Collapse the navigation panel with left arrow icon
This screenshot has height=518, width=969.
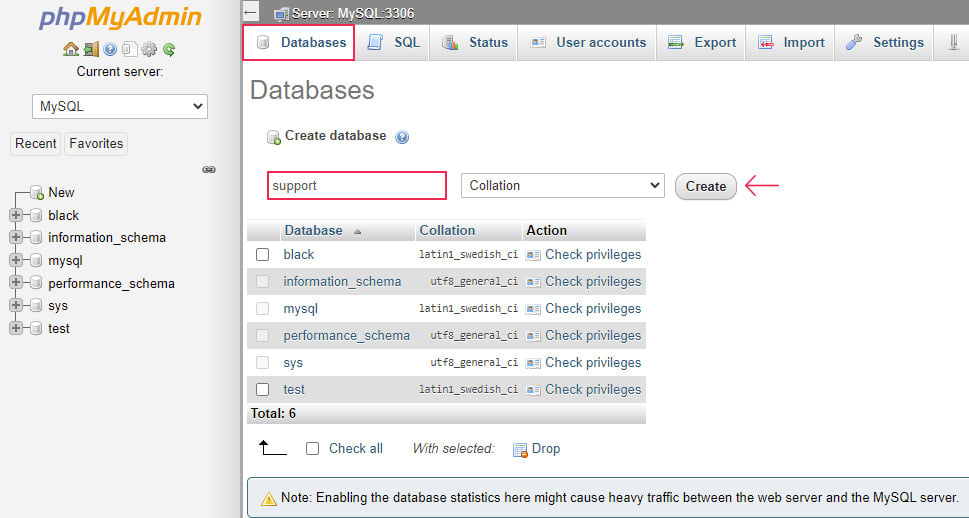coord(250,12)
